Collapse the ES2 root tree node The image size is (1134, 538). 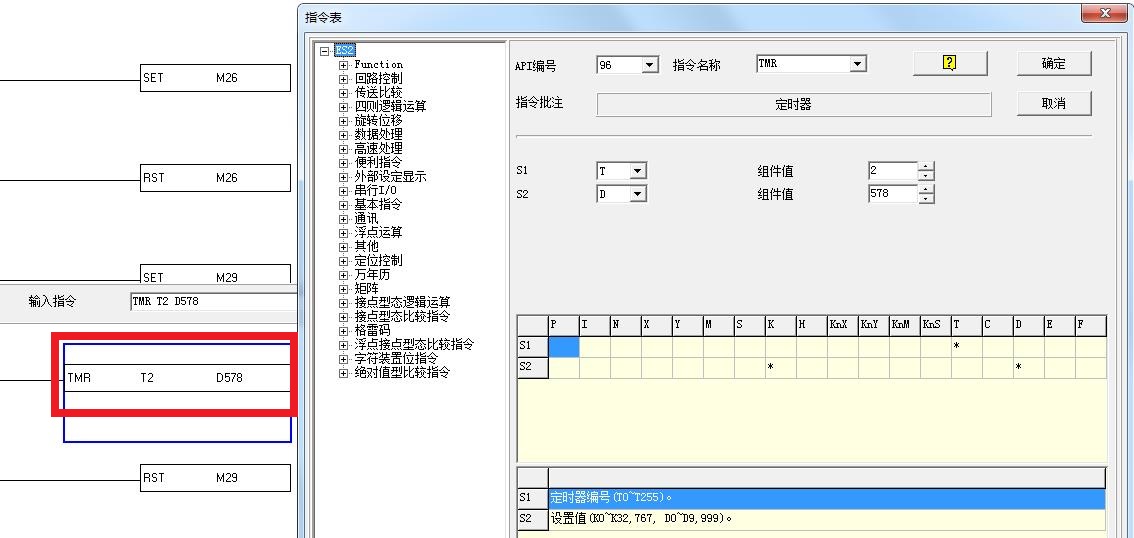point(324,50)
